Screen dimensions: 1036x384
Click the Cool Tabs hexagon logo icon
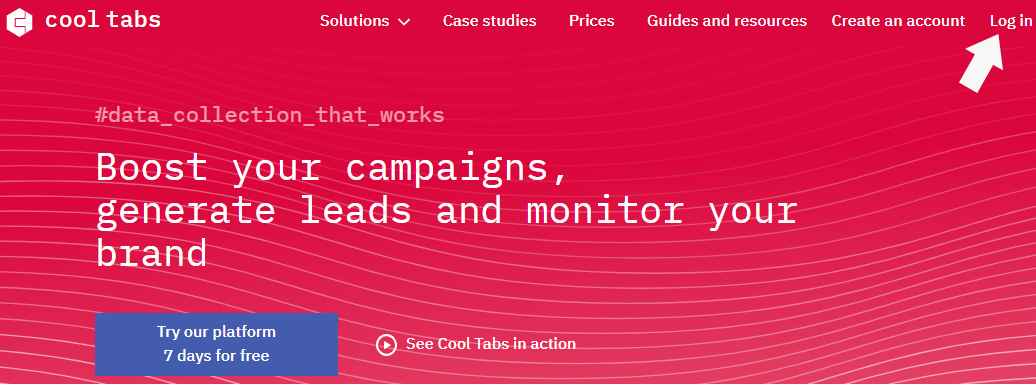[x=19, y=22]
